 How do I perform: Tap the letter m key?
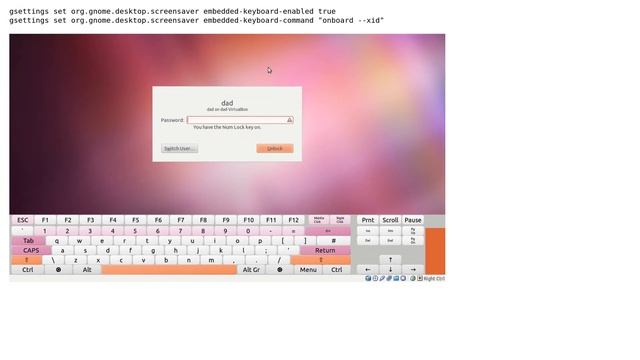coord(211,260)
